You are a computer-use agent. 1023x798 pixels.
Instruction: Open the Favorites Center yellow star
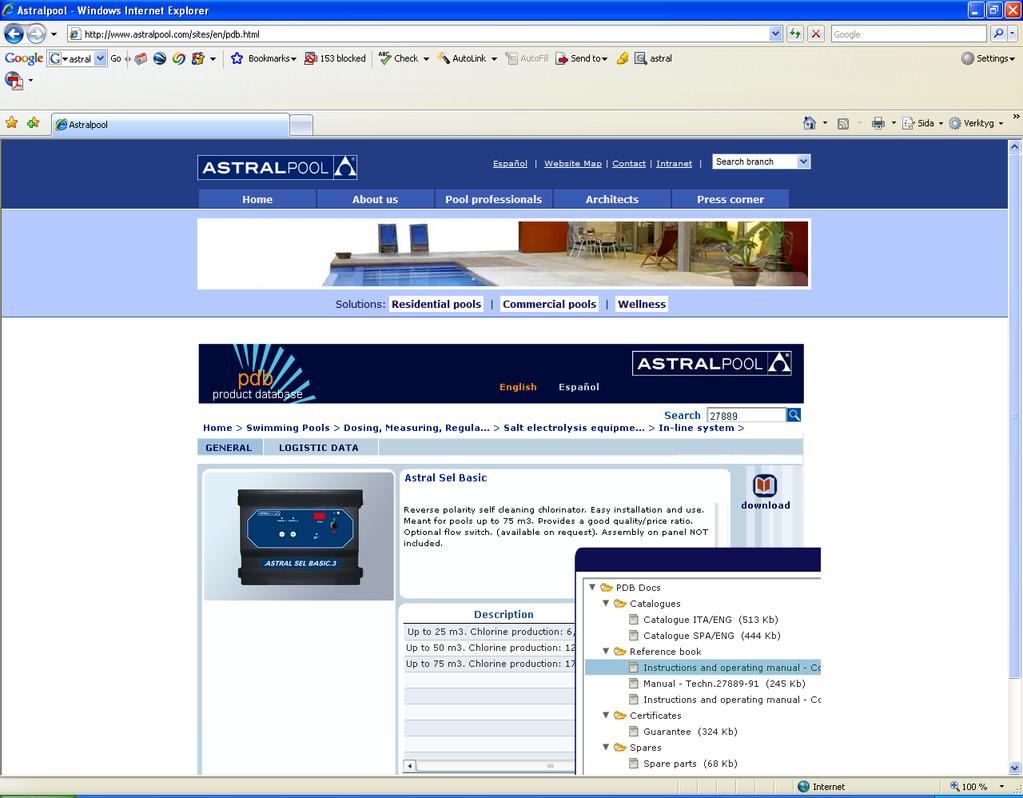point(12,123)
